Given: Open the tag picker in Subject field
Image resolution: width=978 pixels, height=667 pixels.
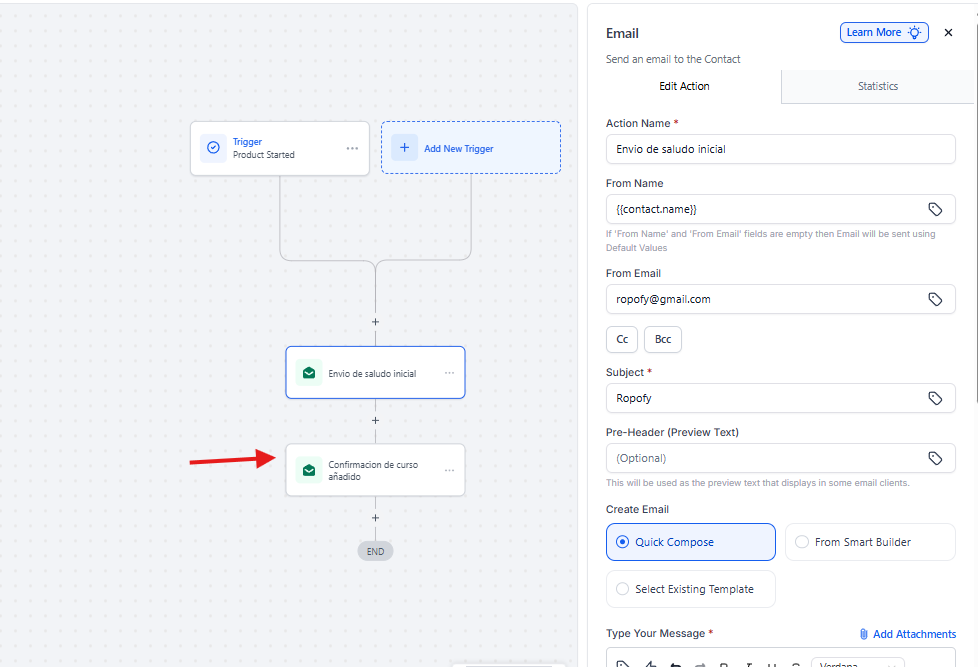Looking at the screenshot, I should (935, 398).
